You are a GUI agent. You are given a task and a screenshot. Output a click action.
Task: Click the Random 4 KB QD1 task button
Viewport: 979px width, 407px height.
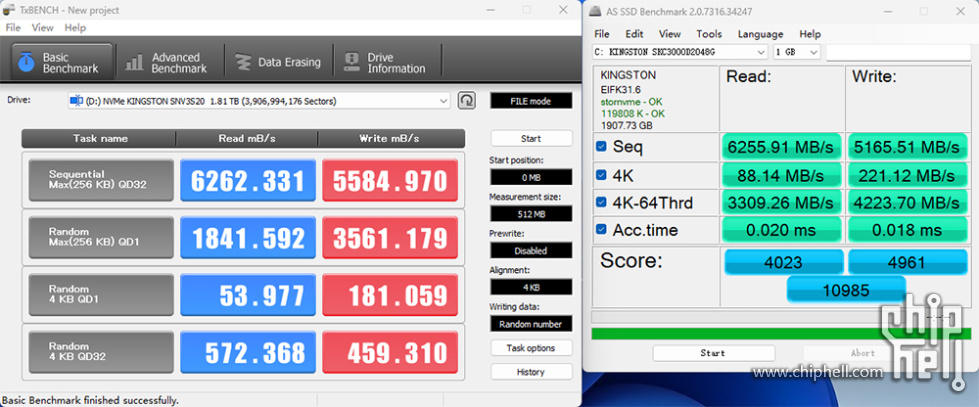click(101, 295)
